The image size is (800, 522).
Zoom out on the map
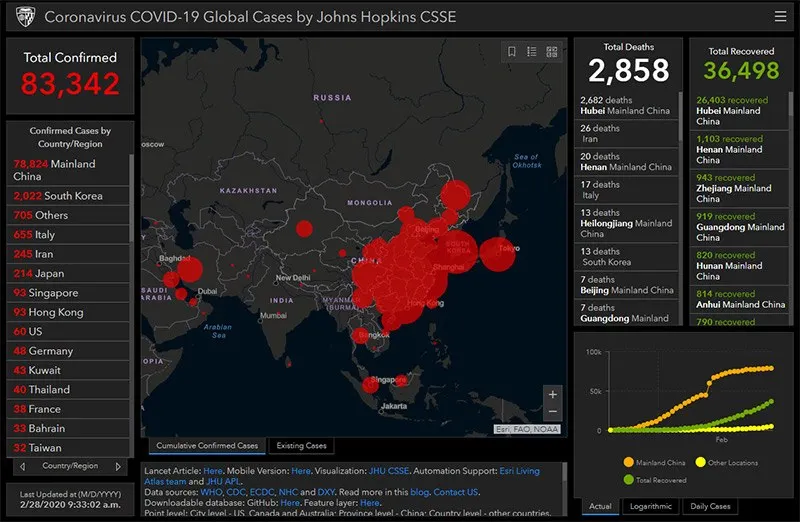pyautogui.click(x=552, y=411)
